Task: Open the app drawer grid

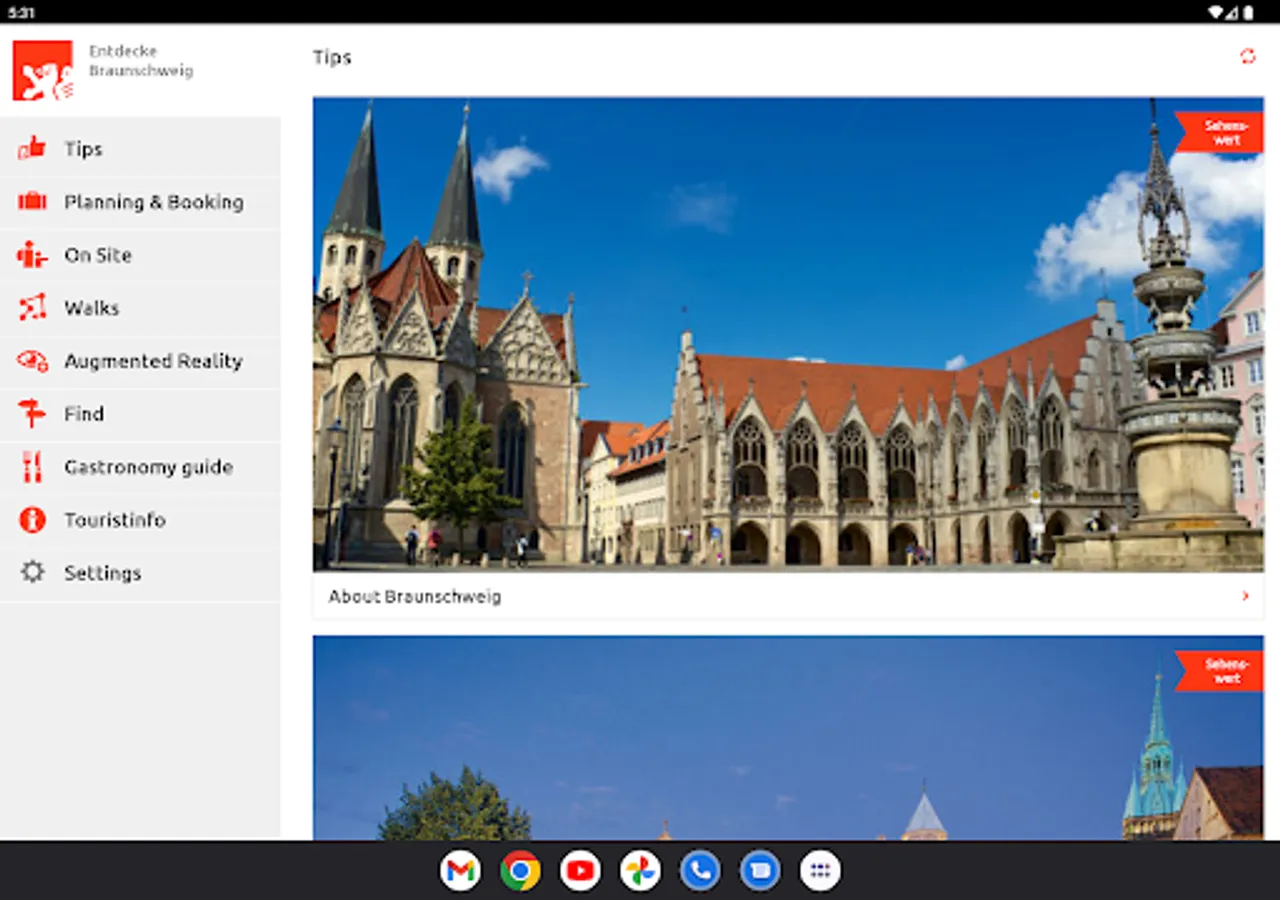Action: click(820, 871)
